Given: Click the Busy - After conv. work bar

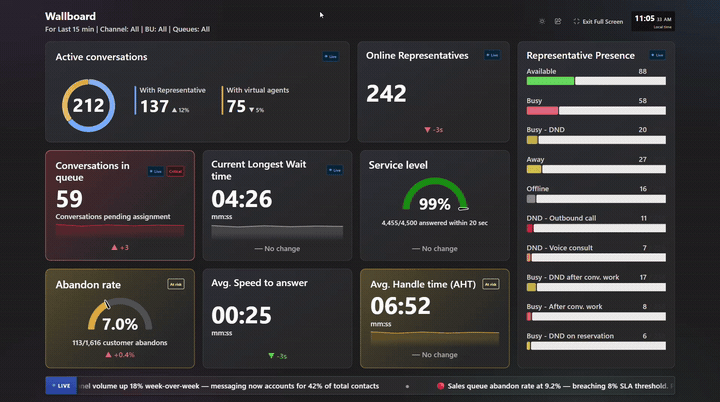Looking at the screenshot, I should pyautogui.click(x=596, y=316).
